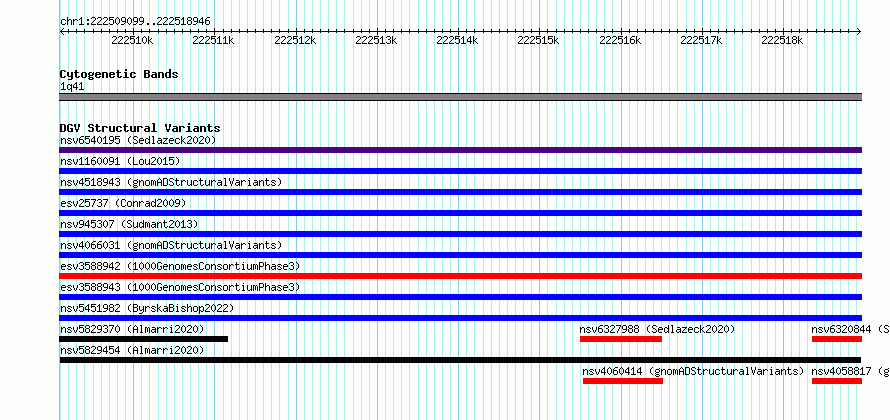Image resolution: width=890 pixels, height=420 pixels.
Task: Click the 222513k ruler position
Action: (376, 40)
